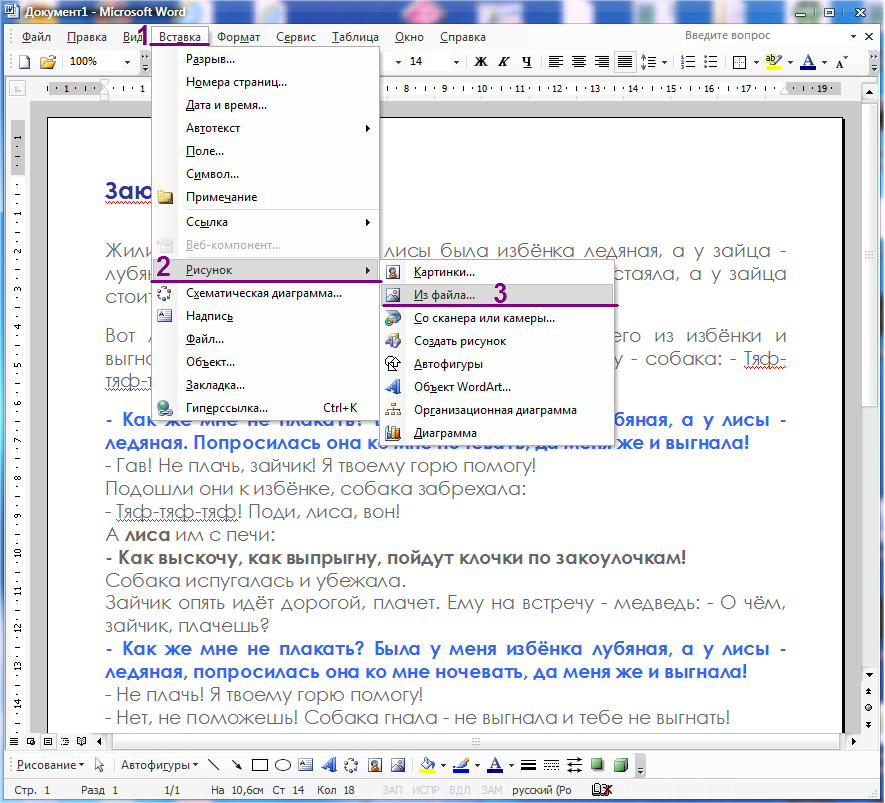The height and width of the screenshot is (803, 885).
Task: Click the grow font icon
Action: pyautogui.click(x=842, y=62)
